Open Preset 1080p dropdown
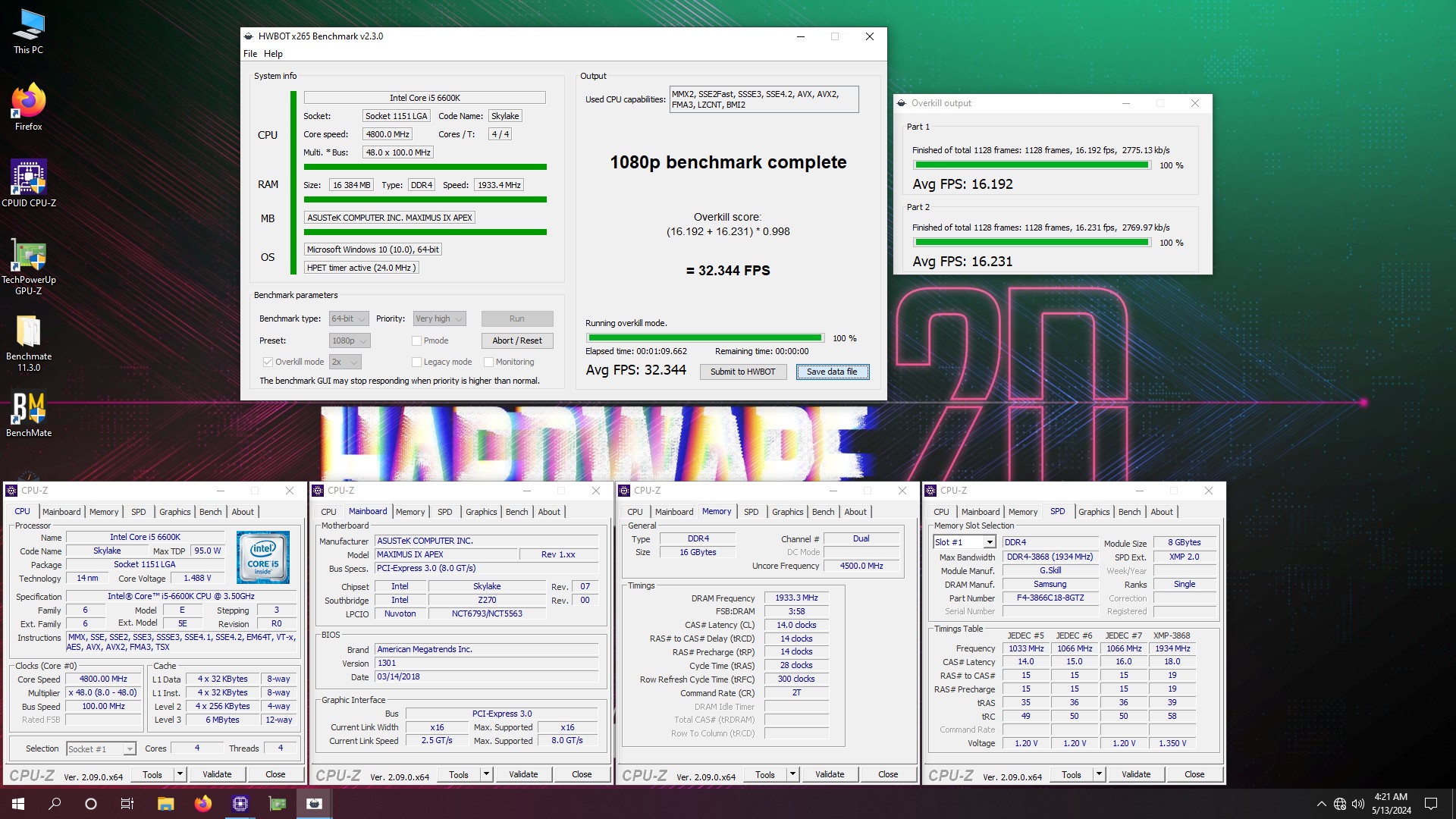Viewport: 1456px width, 819px height. [350, 341]
